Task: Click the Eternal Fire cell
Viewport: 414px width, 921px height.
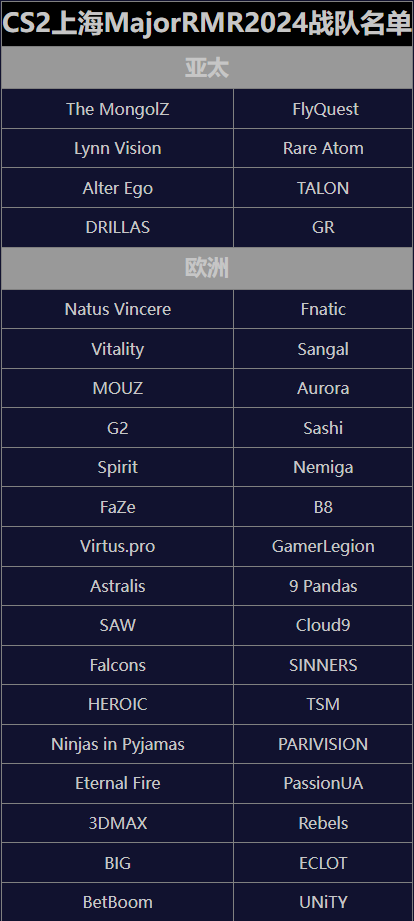Action: (117, 784)
